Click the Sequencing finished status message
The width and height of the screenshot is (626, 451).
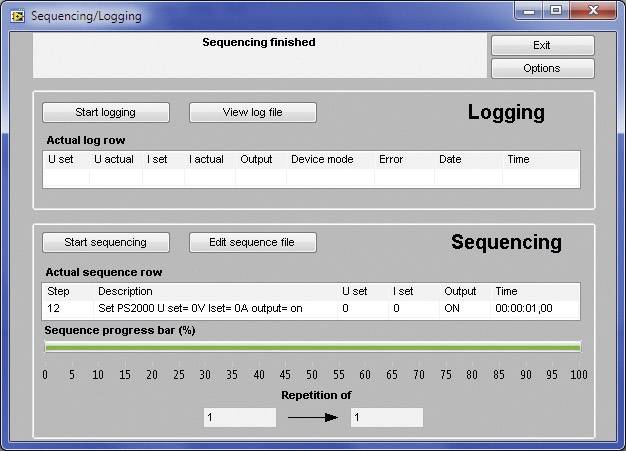tap(259, 42)
